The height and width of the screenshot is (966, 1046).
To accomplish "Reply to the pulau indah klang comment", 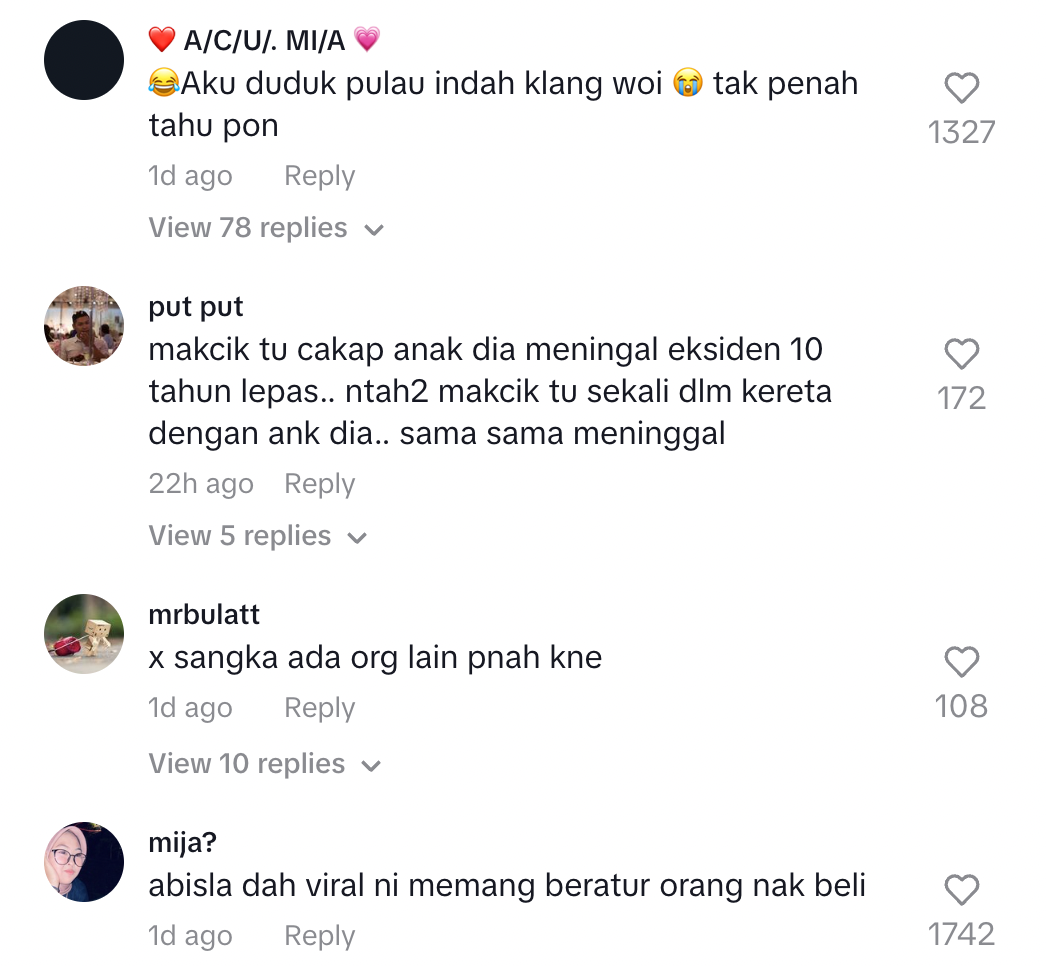I will (x=320, y=176).
